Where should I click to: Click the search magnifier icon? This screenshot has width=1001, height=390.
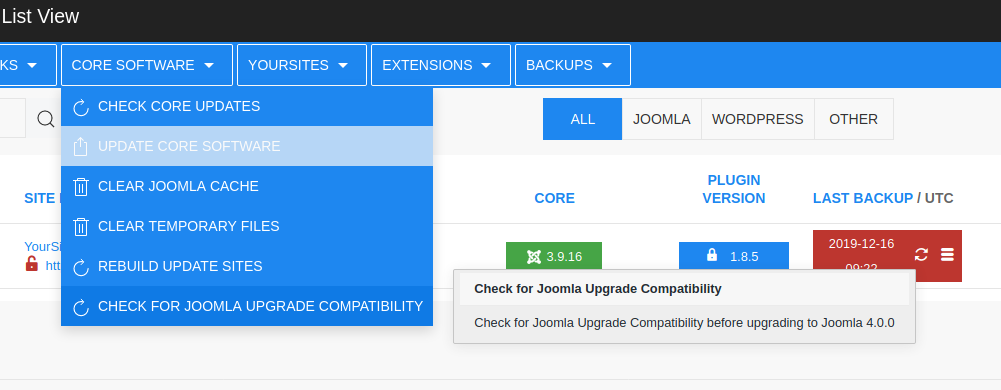(45, 119)
